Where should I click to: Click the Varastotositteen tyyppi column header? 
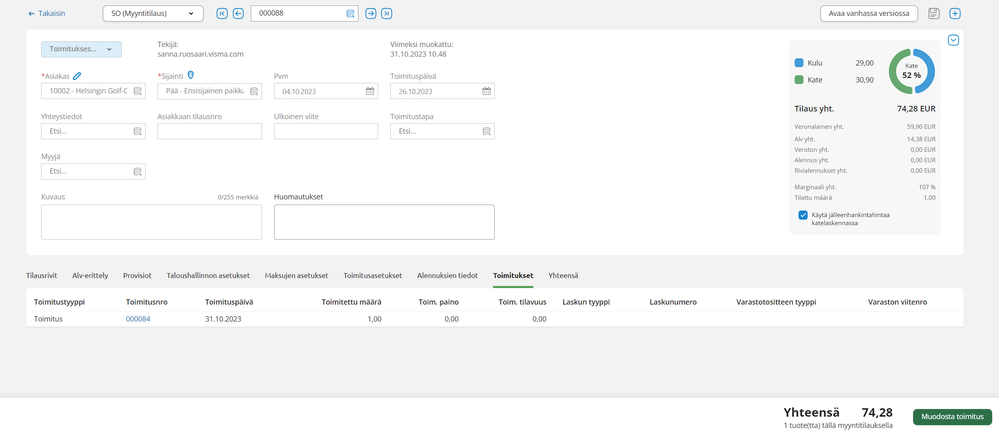coord(776,302)
